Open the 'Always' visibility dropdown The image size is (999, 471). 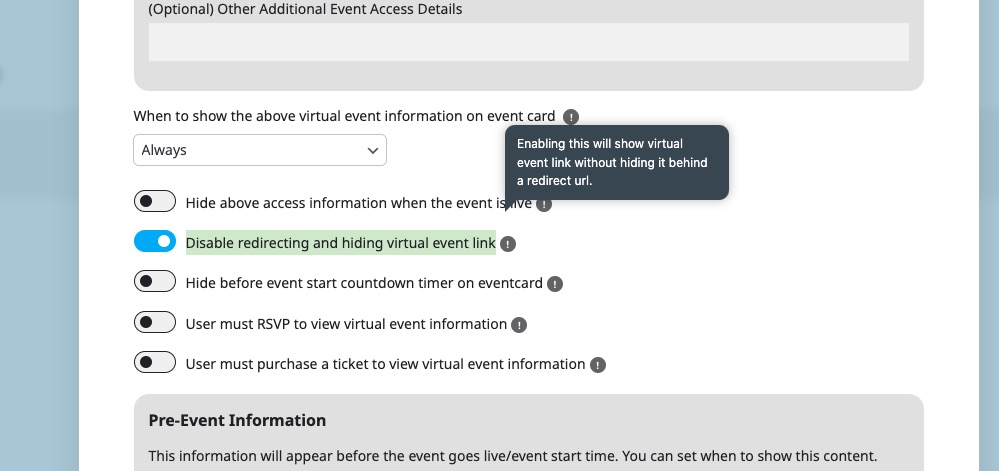(x=260, y=150)
